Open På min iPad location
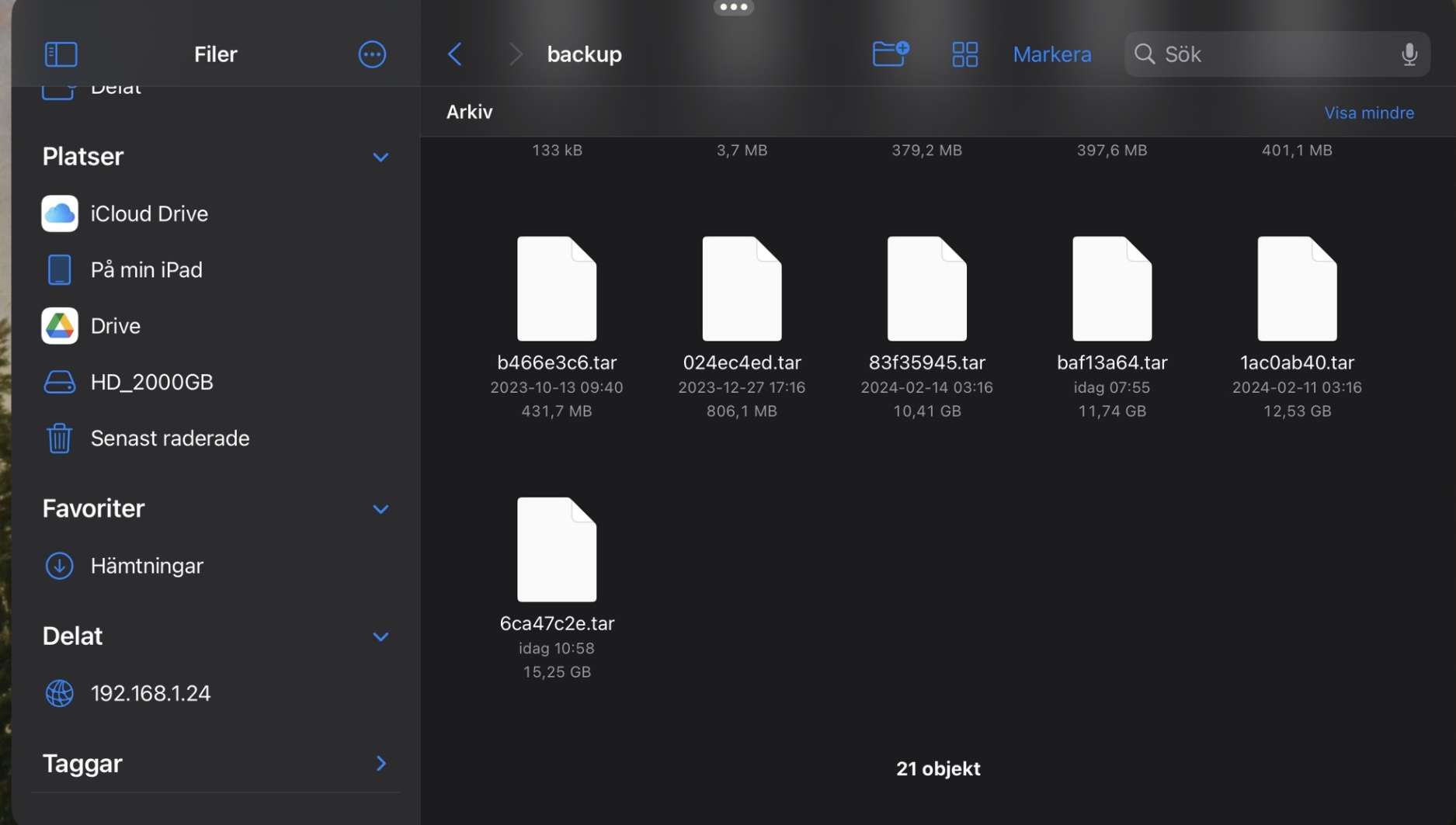The image size is (1456, 825). pyautogui.click(x=216, y=270)
